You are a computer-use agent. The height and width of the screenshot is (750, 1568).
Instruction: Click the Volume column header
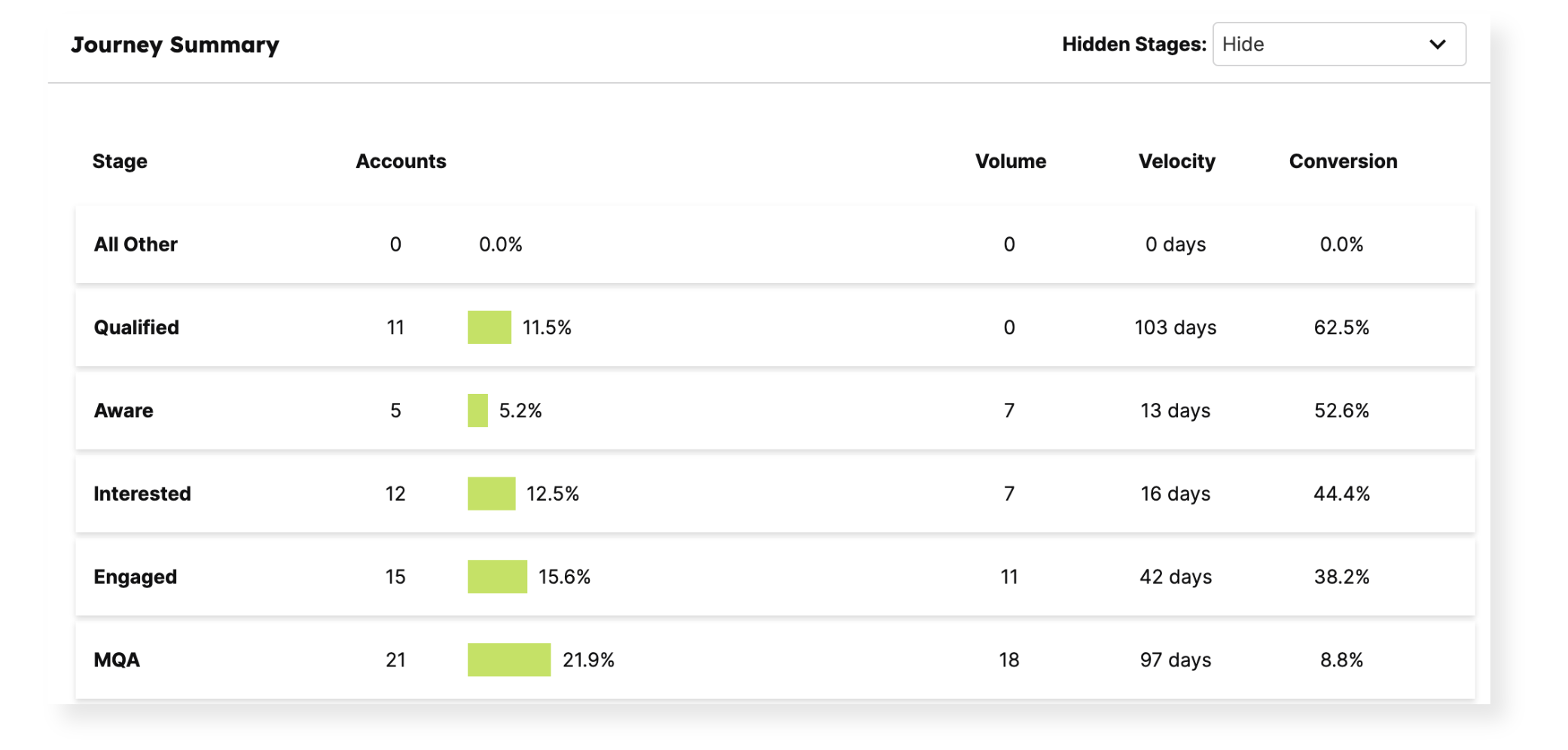[x=1010, y=161]
